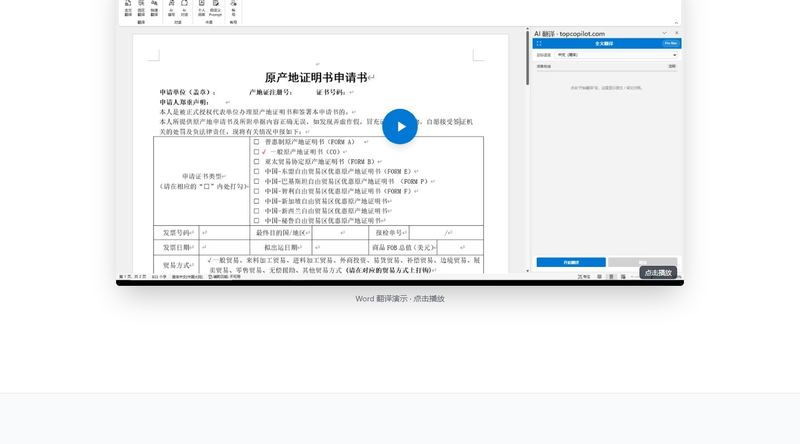Check the FORM A certificate checkbox
The image size is (800, 444).
coord(256,142)
